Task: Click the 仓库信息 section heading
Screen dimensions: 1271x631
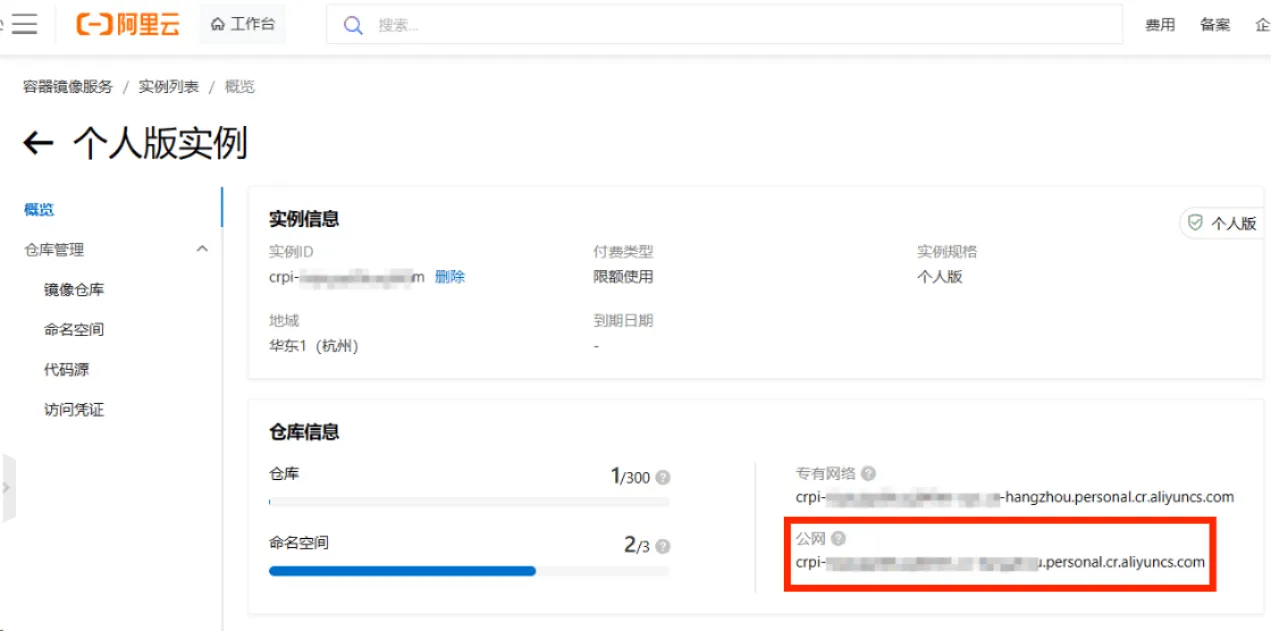Action: tap(304, 432)
